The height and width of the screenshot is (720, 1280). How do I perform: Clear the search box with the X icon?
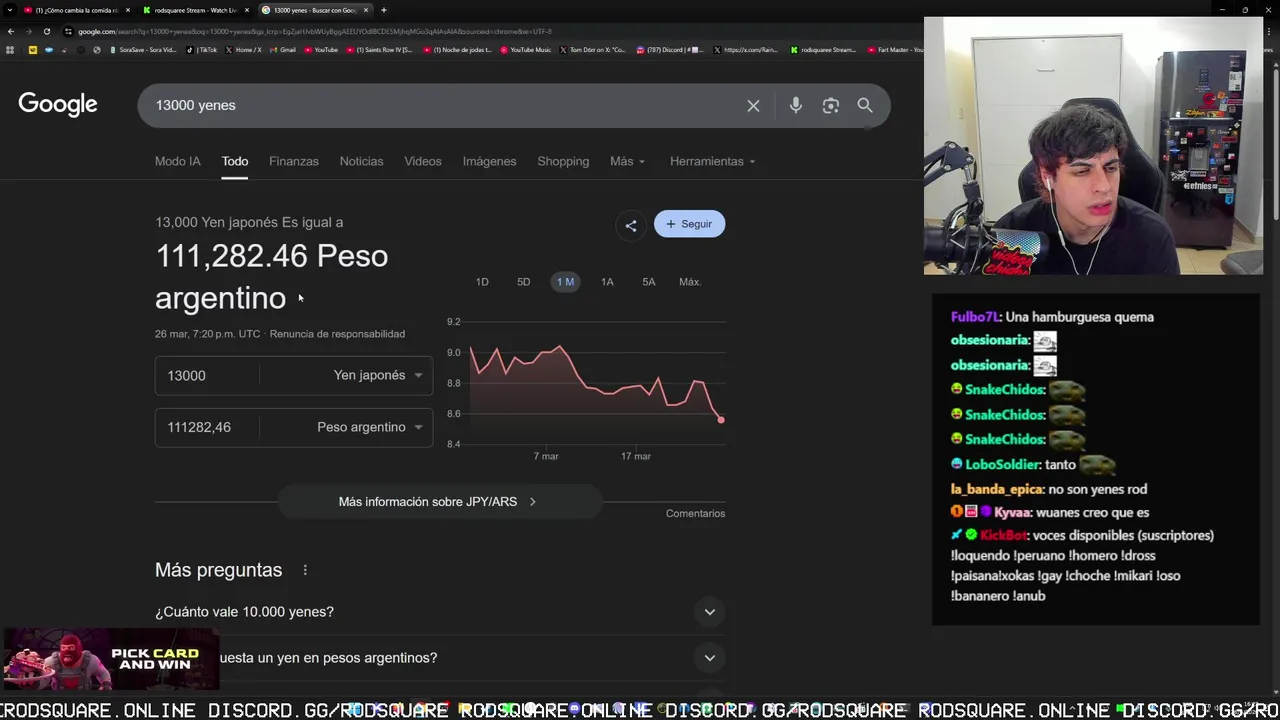[x=753, y=105]
